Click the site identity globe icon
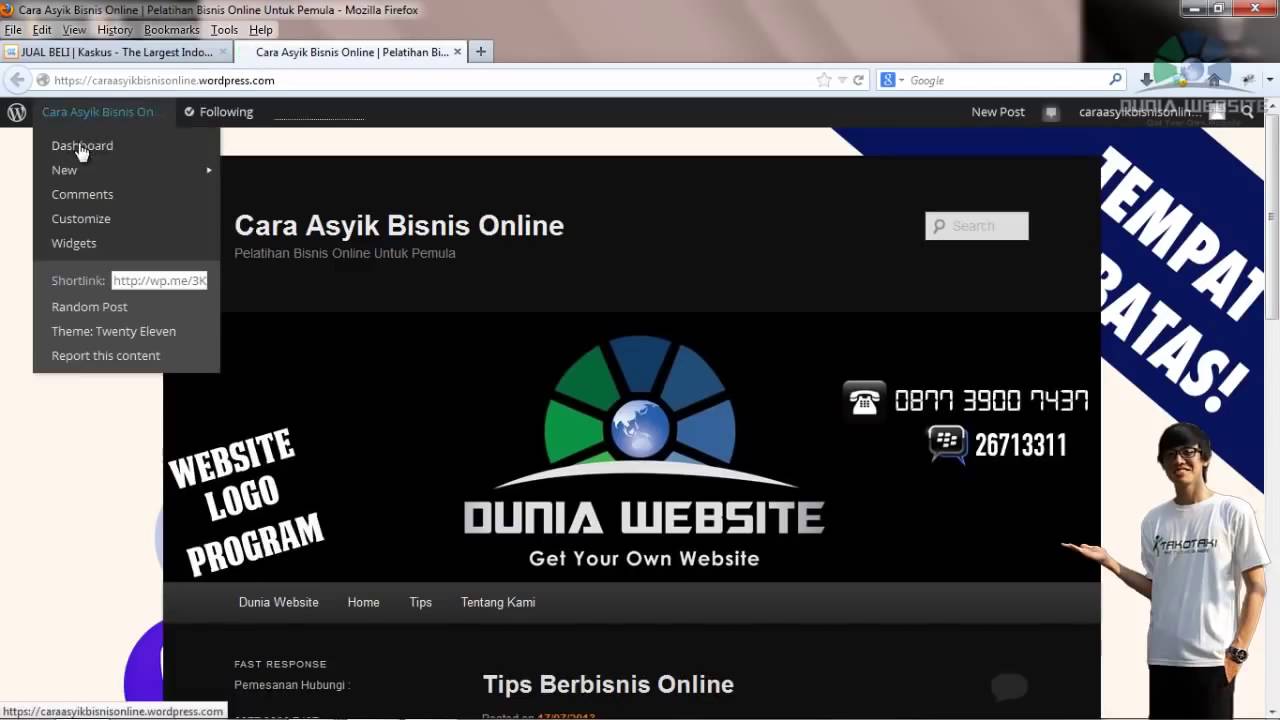This screenshot has height=720, width=1280. 43,80
